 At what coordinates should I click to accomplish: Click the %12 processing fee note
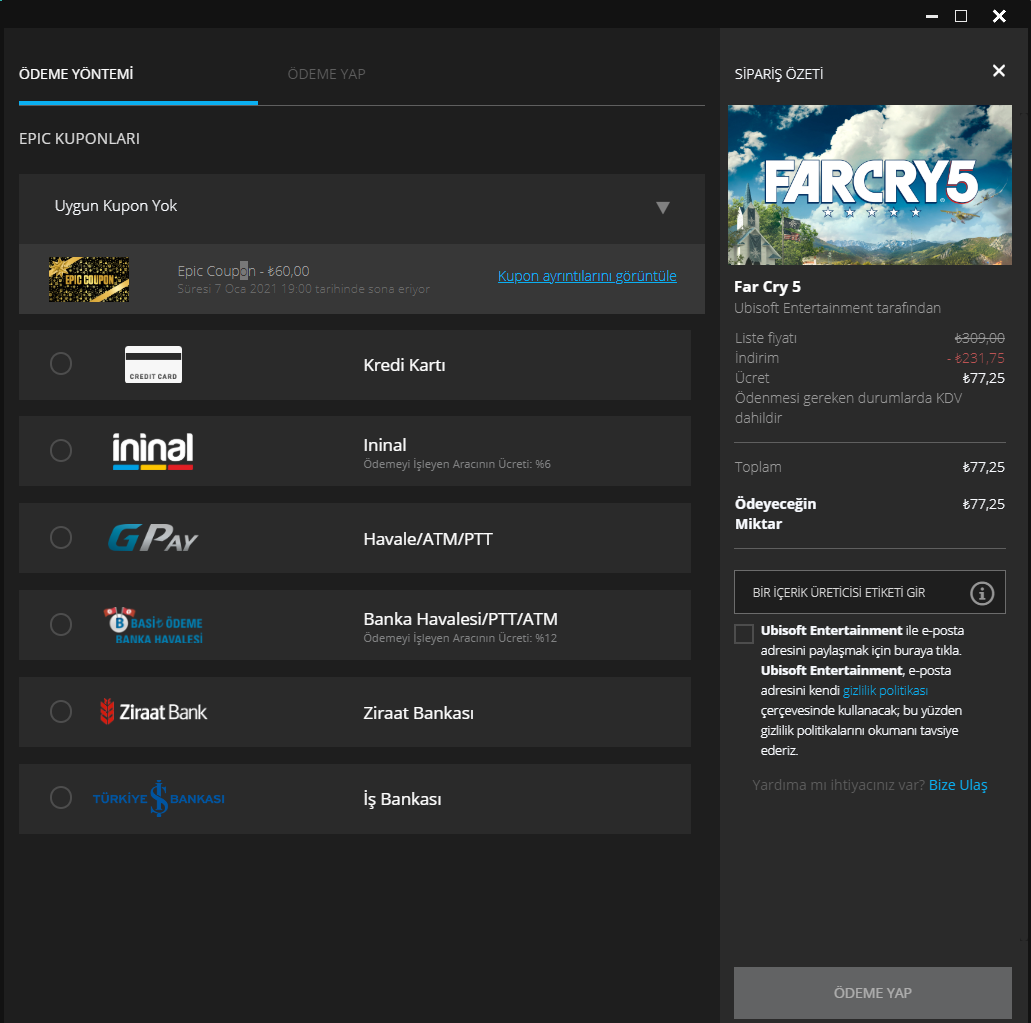460,638
